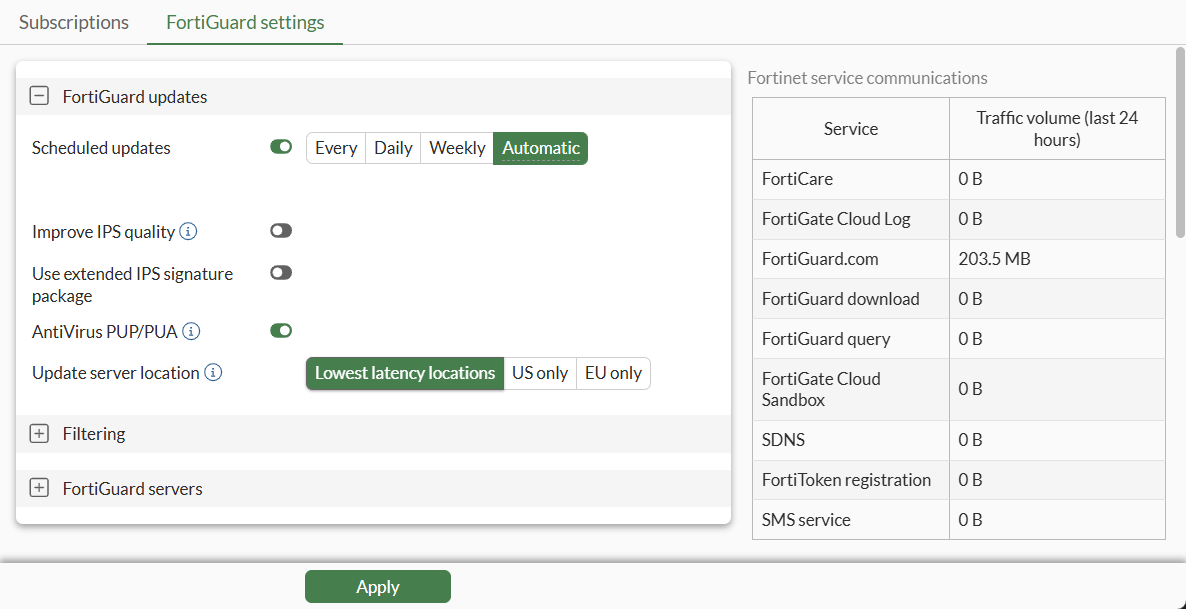Select EU only server location
Viewport: 1186px width, 609px height.
tap(613, 373)
